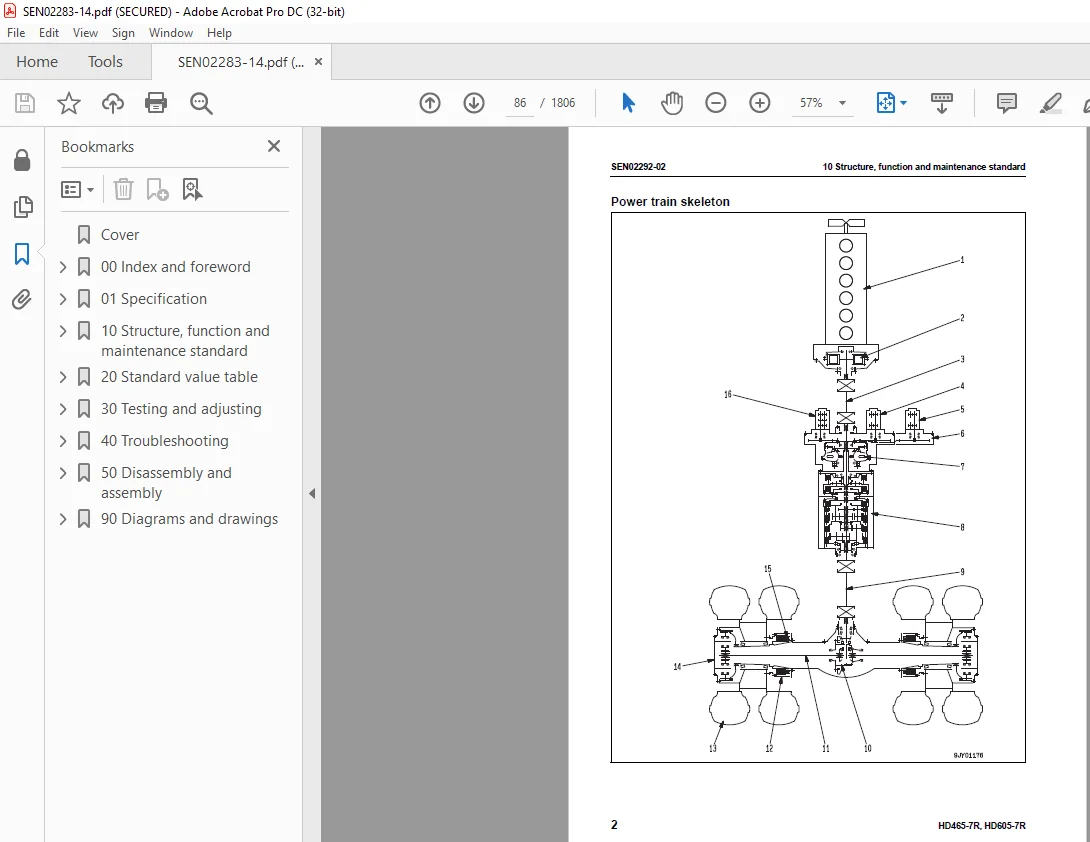Viewport: 1090px width, 842px height.
Task: Open the Sign menu
Action: click(x=123, y=33)
